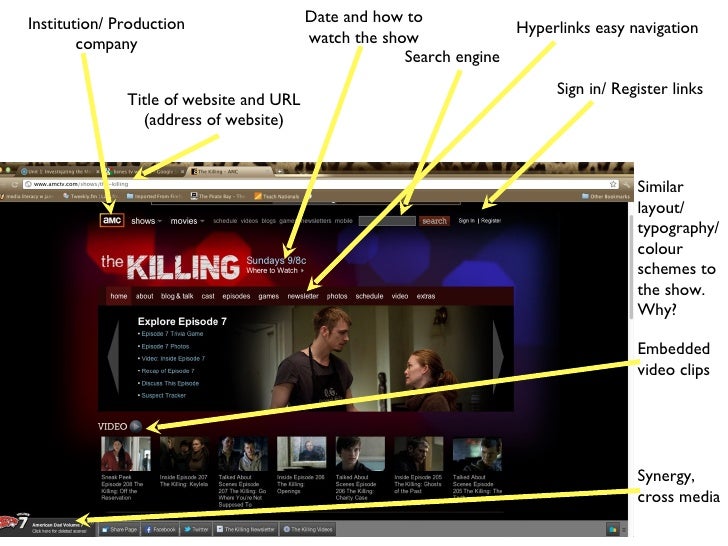Screen dimensions: 728x546
Task: Open Sneak Peek Episode 208 video thumbnail
Action: (125, 454)
